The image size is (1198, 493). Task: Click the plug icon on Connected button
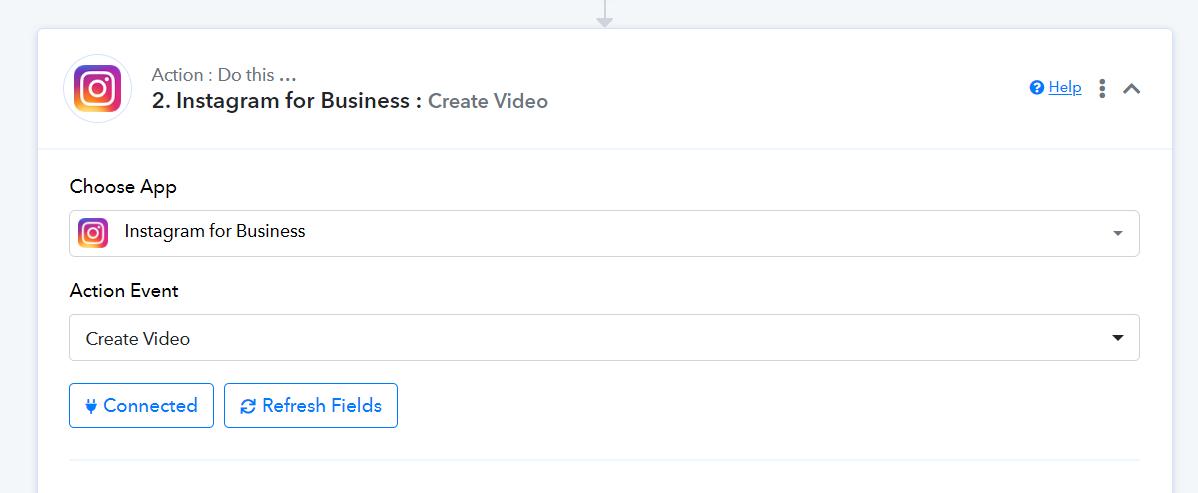click(x=92, y=406)
